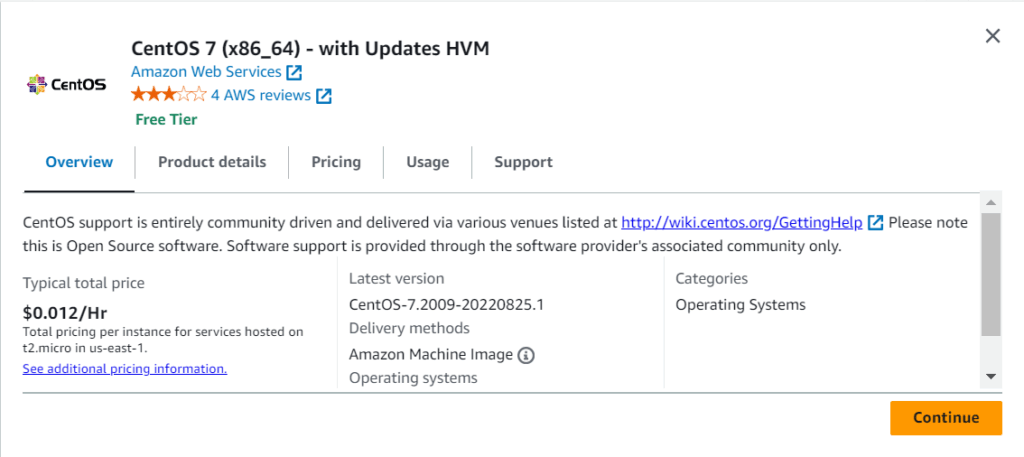
Task: Open external link icon beside AWS reviews
Action: click(324, 96)
